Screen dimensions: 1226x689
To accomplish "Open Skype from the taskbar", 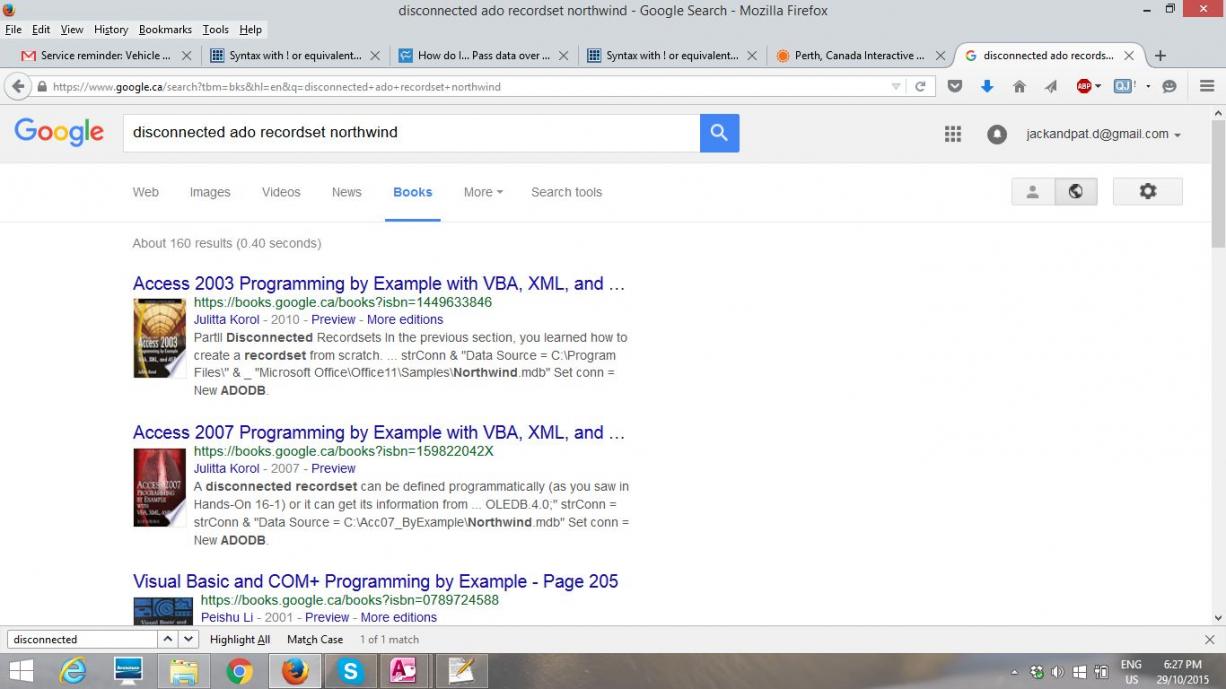I will click(x=350, y=671).
